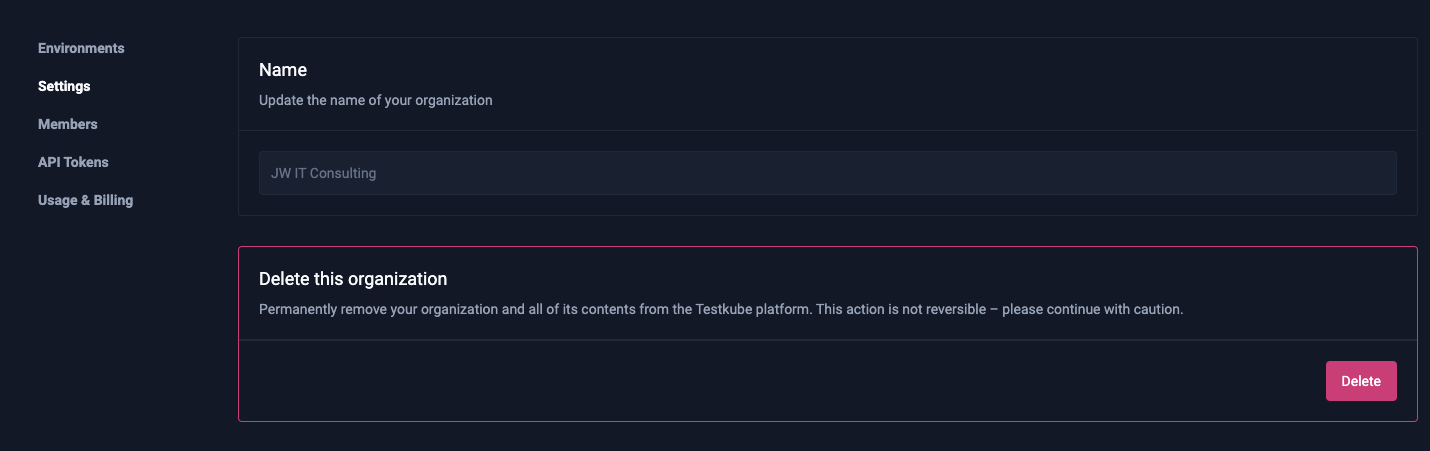Open the Environments section
The image size is (1430, 451).
pos(81,48)
